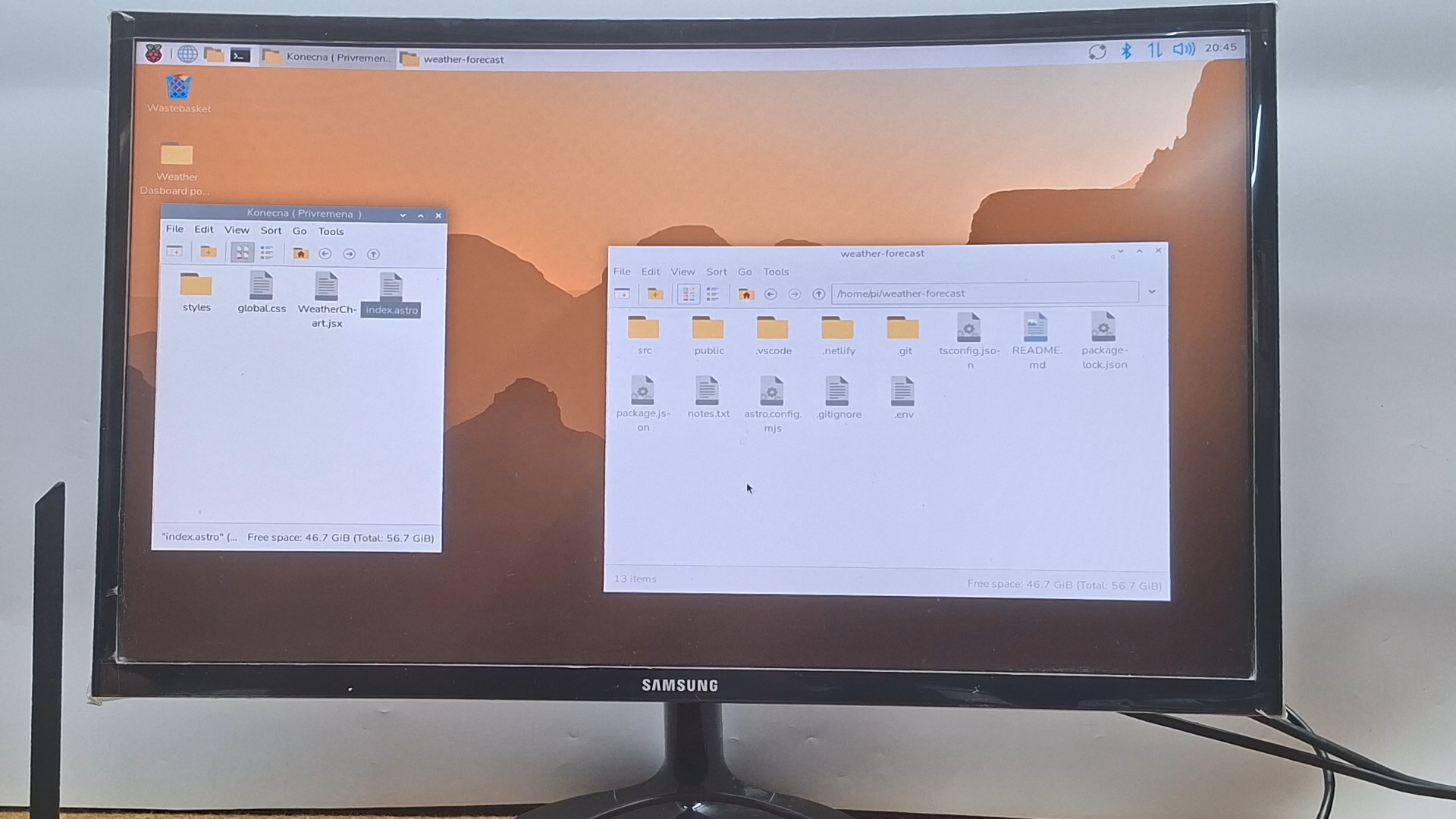The image size is (1456, 819).
Task: Open the web browser from taskbar
Action: click(187, 55)
